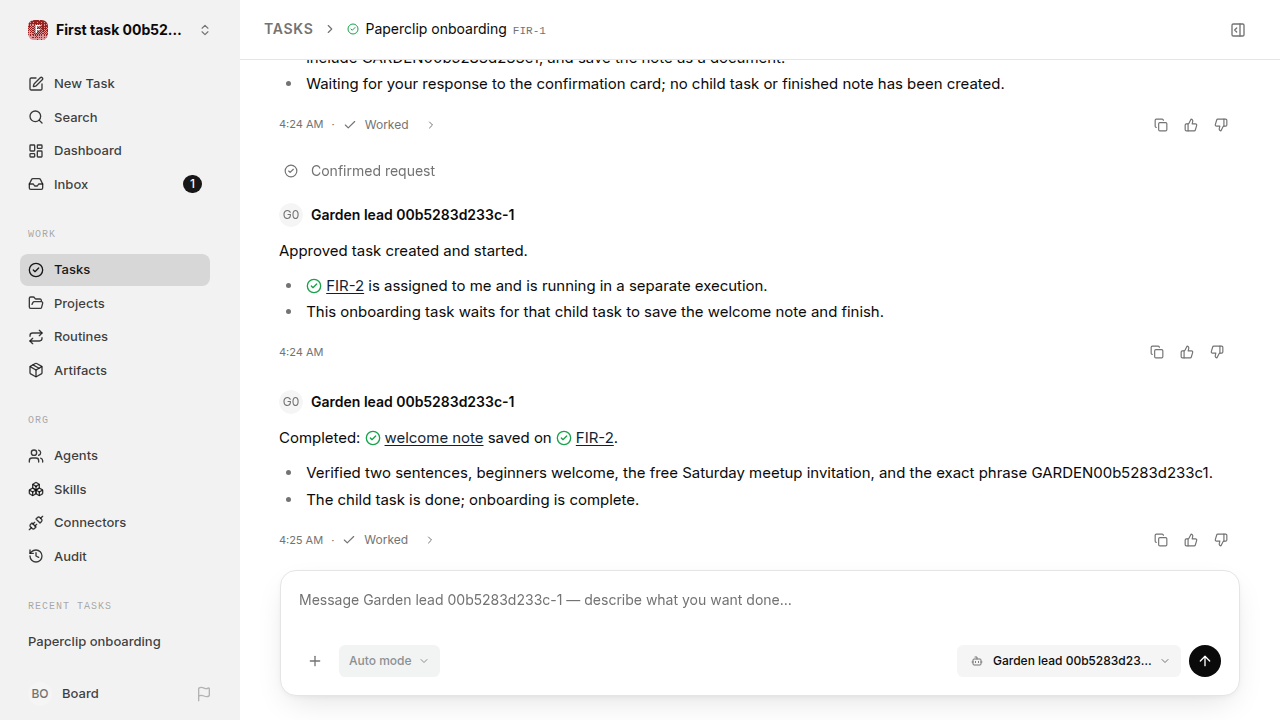
Task: Click the Confirmed request status indicator
Action: pos(360,171)
